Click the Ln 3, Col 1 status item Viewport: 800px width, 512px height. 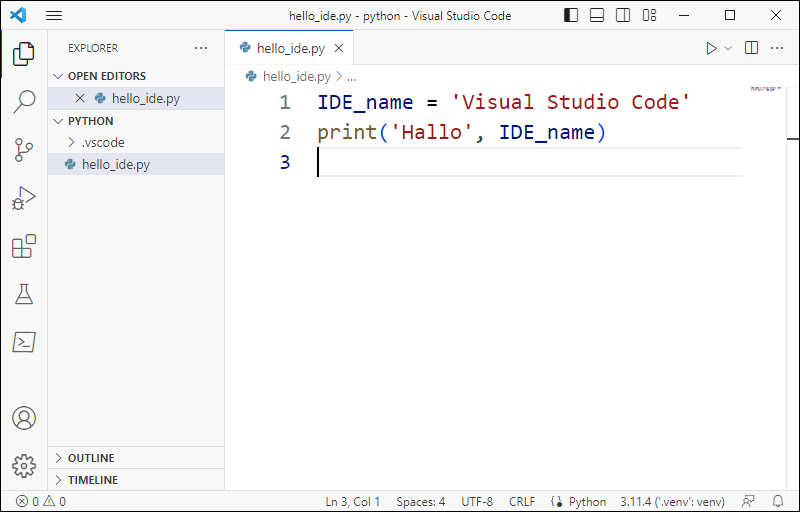tap(353, 502)
